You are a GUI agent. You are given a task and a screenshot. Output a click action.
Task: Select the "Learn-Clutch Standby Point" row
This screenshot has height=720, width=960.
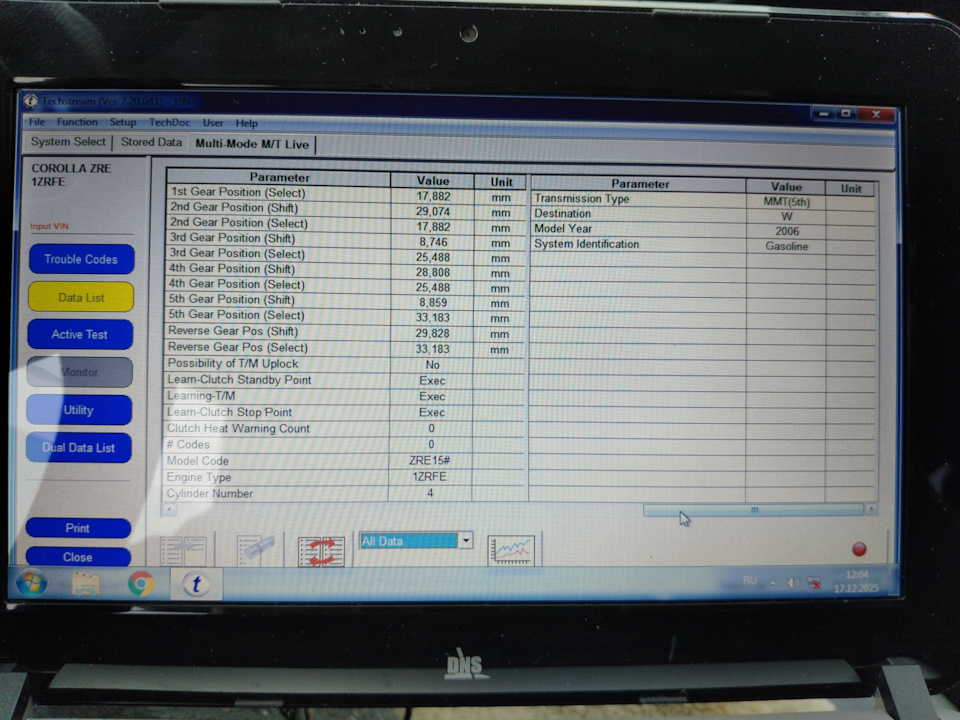[345, 380]
